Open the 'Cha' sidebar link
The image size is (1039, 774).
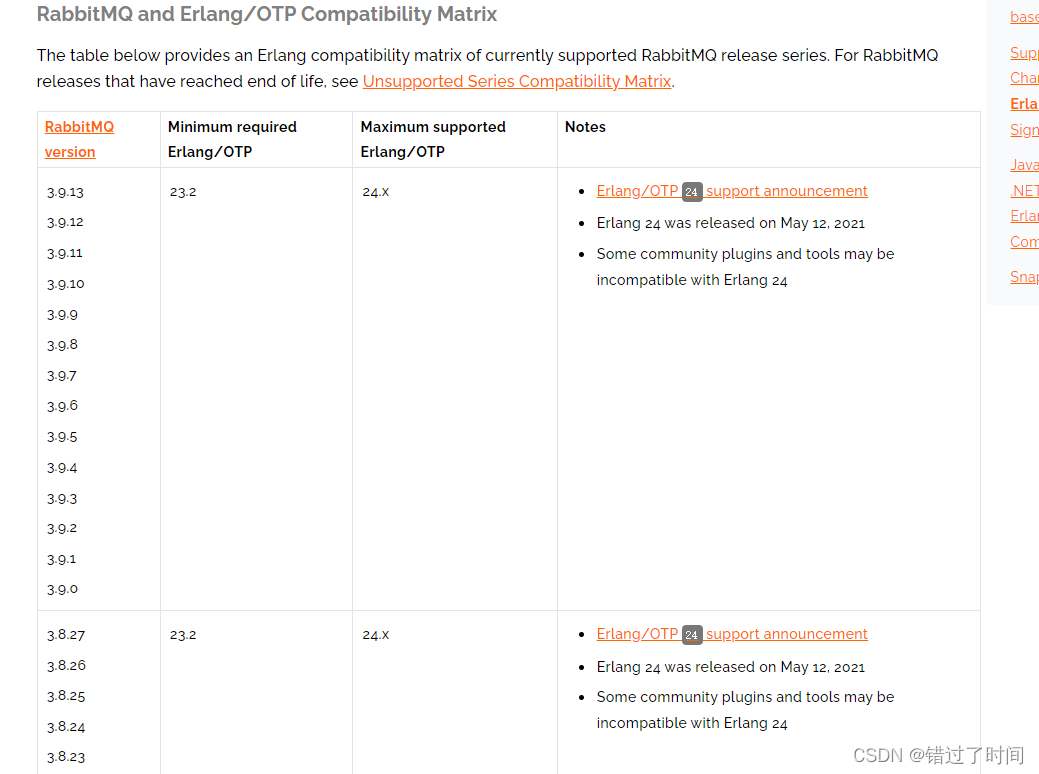[1024, 78]
